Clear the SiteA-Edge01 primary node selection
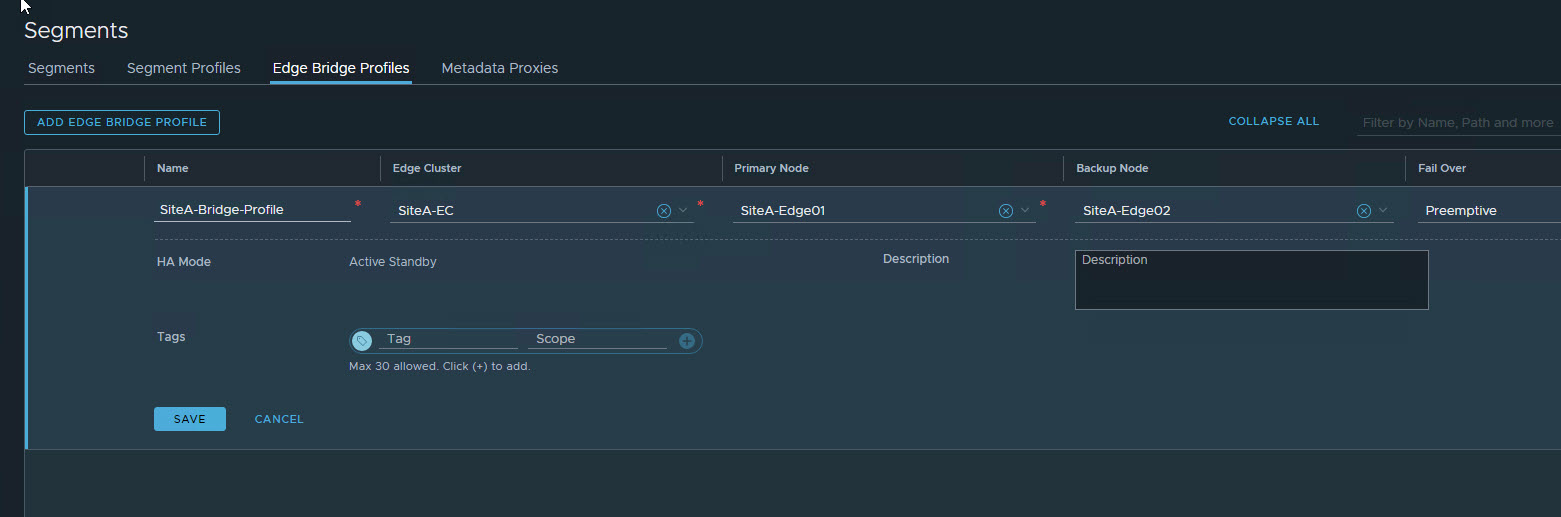1561x517 pixels. click(1006, 211)
